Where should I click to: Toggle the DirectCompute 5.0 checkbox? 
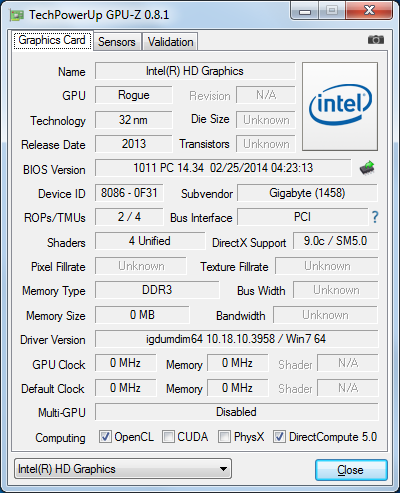pos(279,437)
